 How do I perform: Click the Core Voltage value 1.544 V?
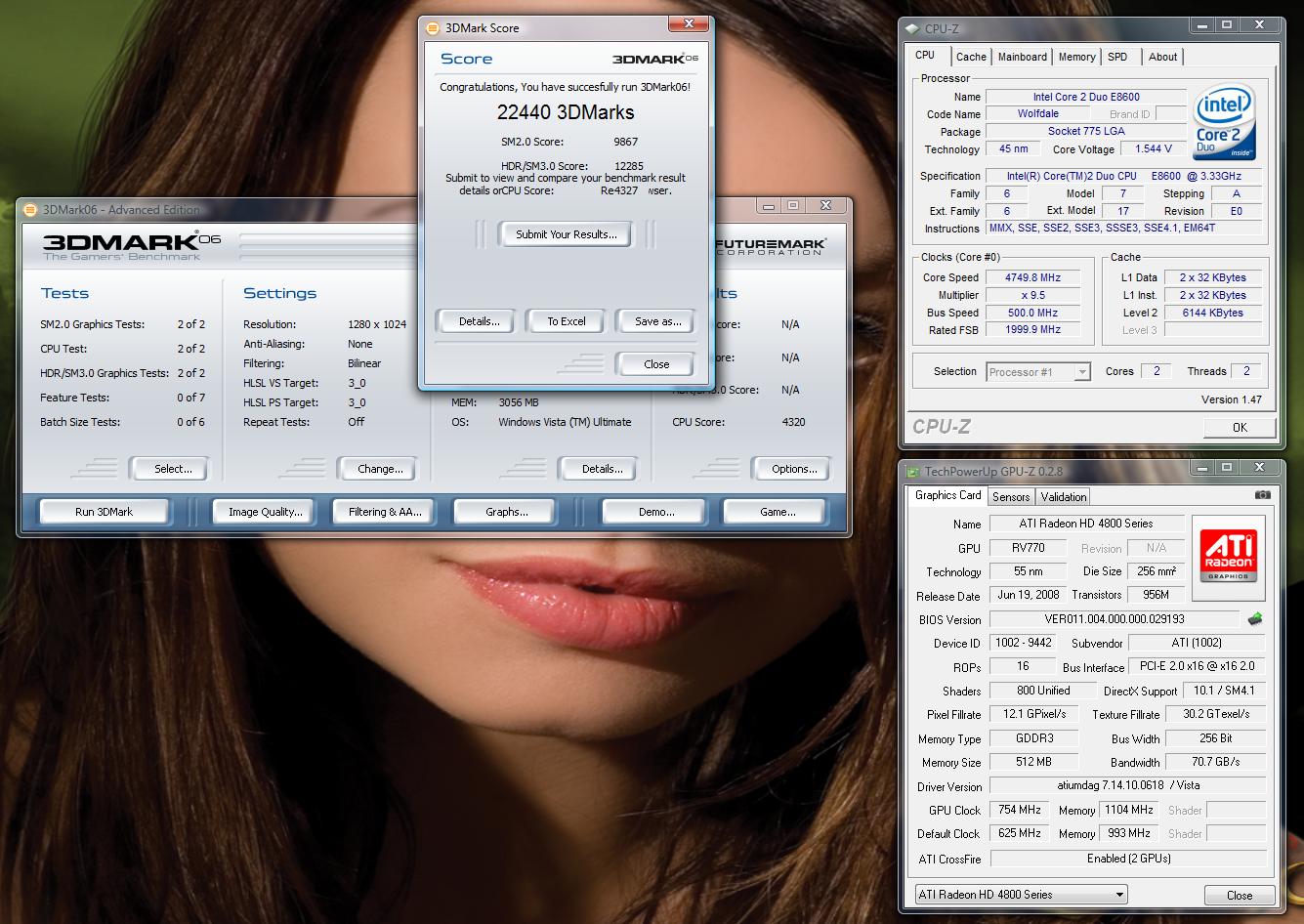(1154, 148)
